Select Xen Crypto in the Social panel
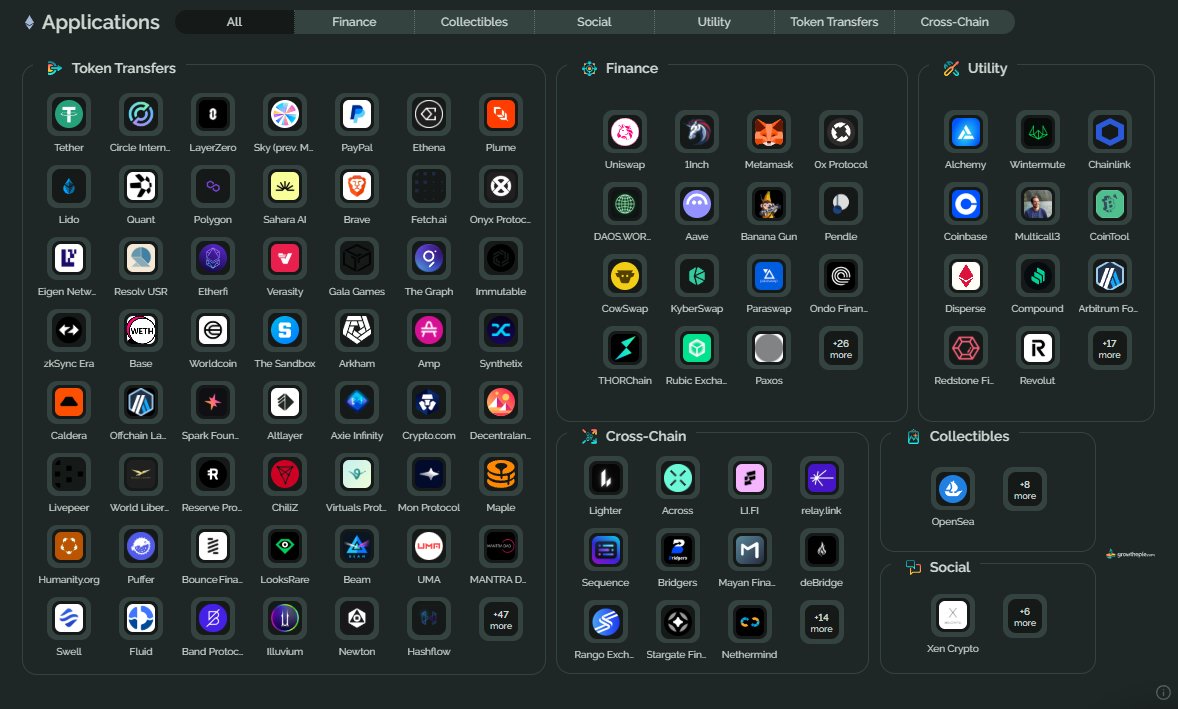Viewport: 1178px width, 709px height. point(952,616)
